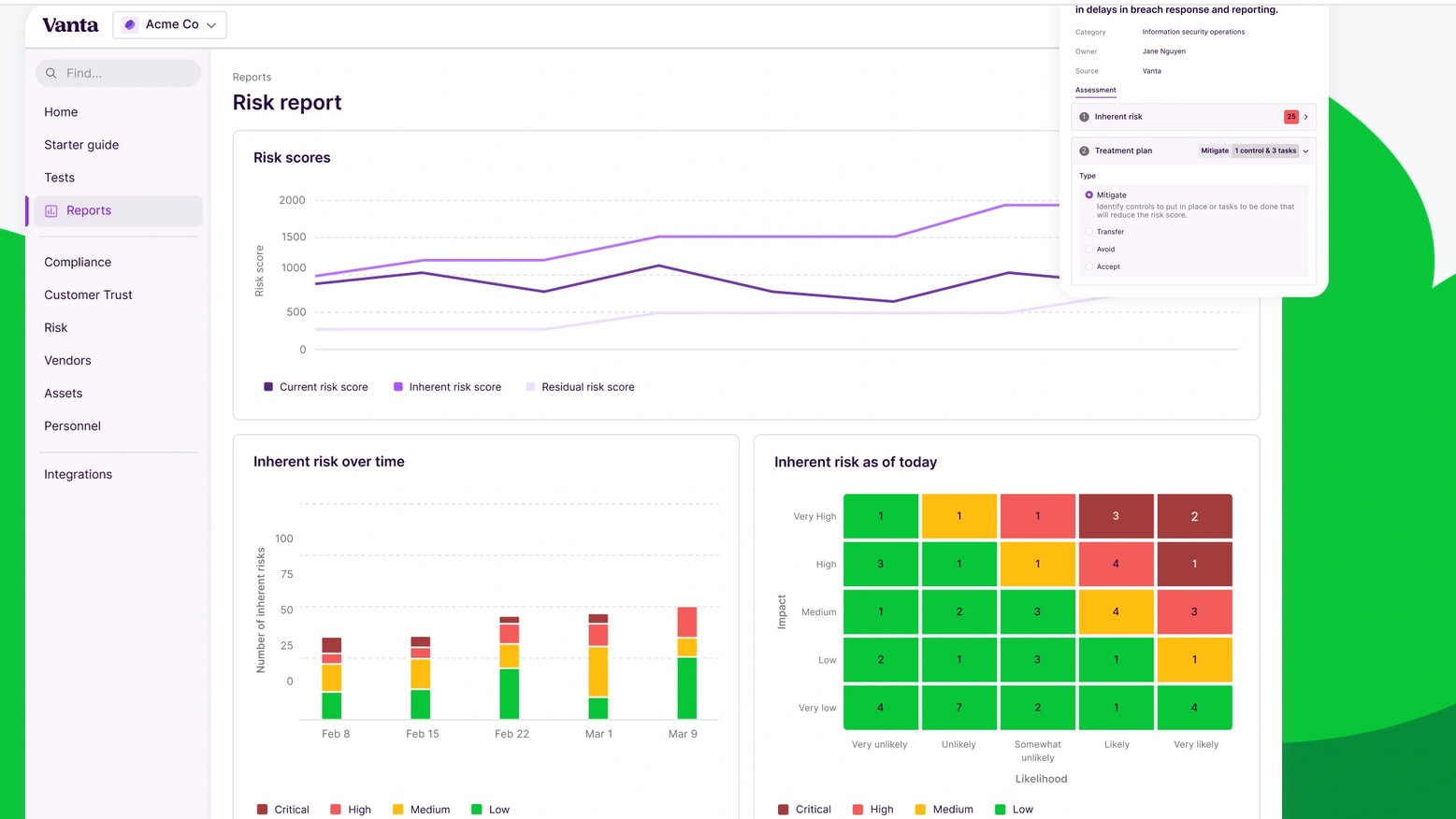This screenshot has width=1456, height=819.
Task: Click the "Inherent risk as of today" title
Action: (856, 463)
